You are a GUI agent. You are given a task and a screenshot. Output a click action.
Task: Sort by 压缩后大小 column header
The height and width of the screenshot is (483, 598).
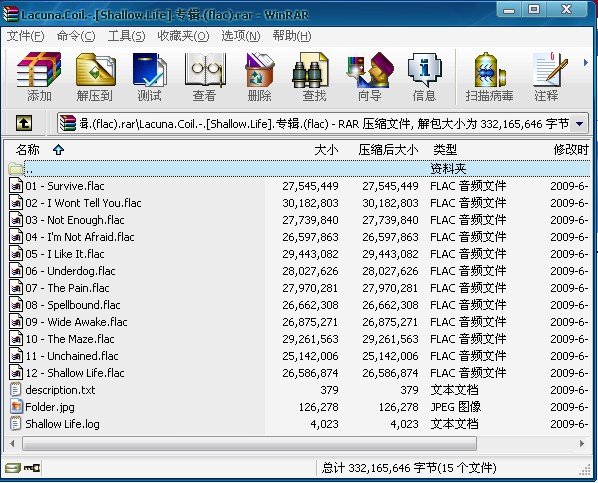[388, 150]
